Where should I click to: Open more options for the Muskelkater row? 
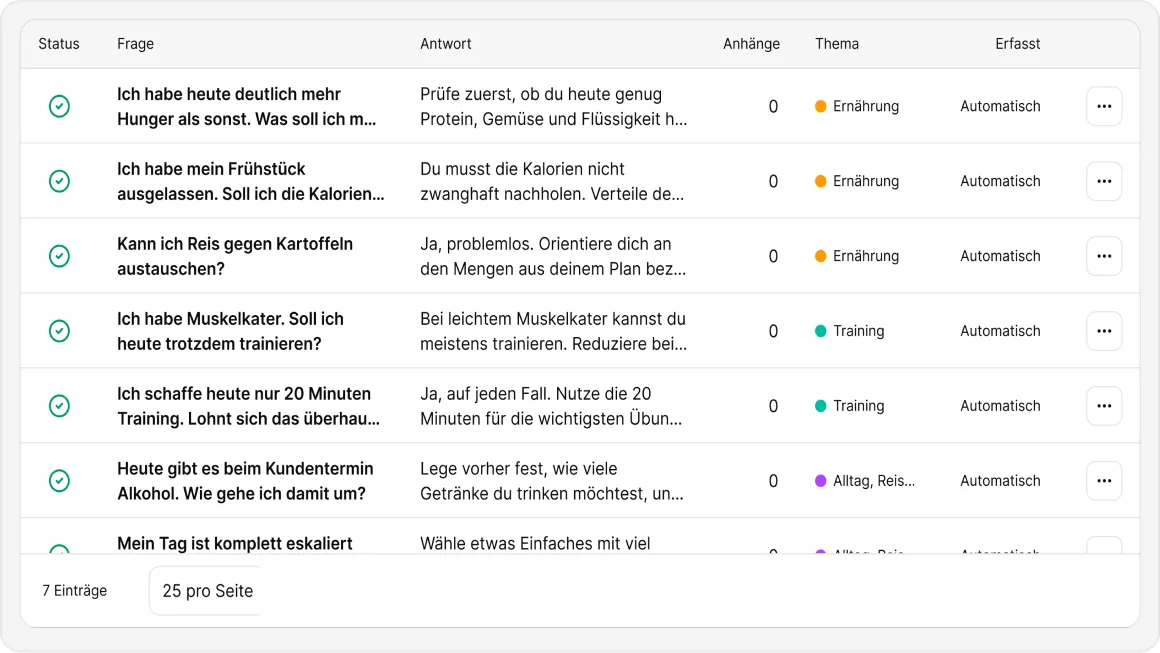[1104, 331]
